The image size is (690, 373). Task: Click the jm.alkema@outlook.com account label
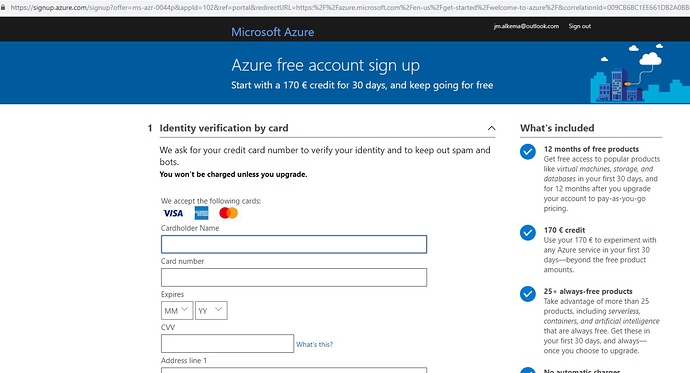tap(526, 26)
